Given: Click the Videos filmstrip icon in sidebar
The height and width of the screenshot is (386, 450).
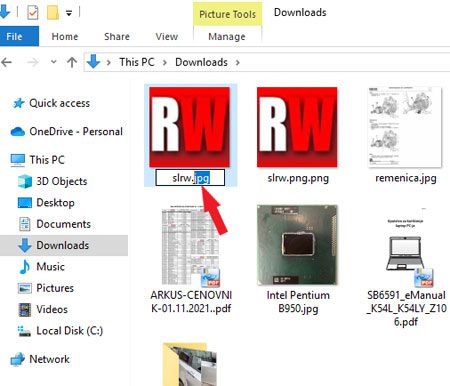Looking at the screenshot, I should coord(25,309).
